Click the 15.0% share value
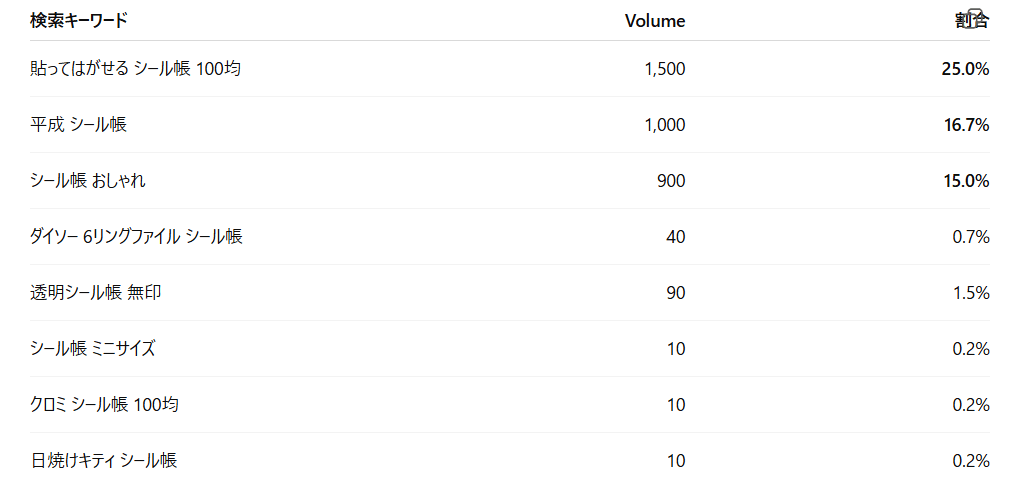This screenshot has height=504, width=1022. [x=965, y=181]
